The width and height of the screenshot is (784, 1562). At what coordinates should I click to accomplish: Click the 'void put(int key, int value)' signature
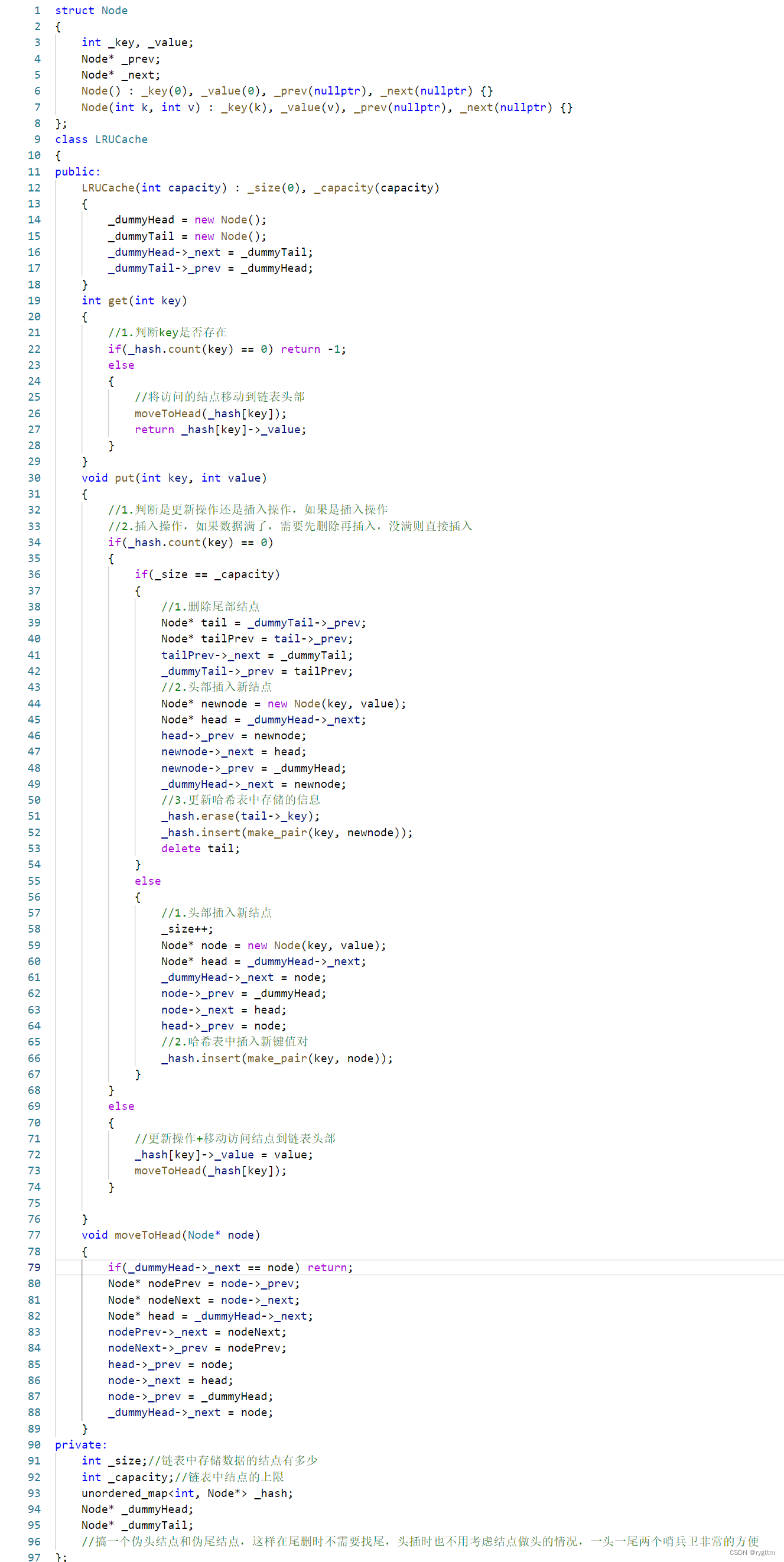(174, 478)
